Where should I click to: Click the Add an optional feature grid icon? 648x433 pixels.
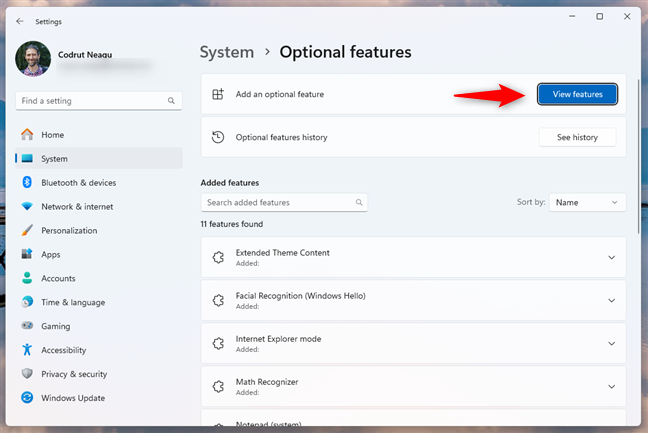point(218,94)
